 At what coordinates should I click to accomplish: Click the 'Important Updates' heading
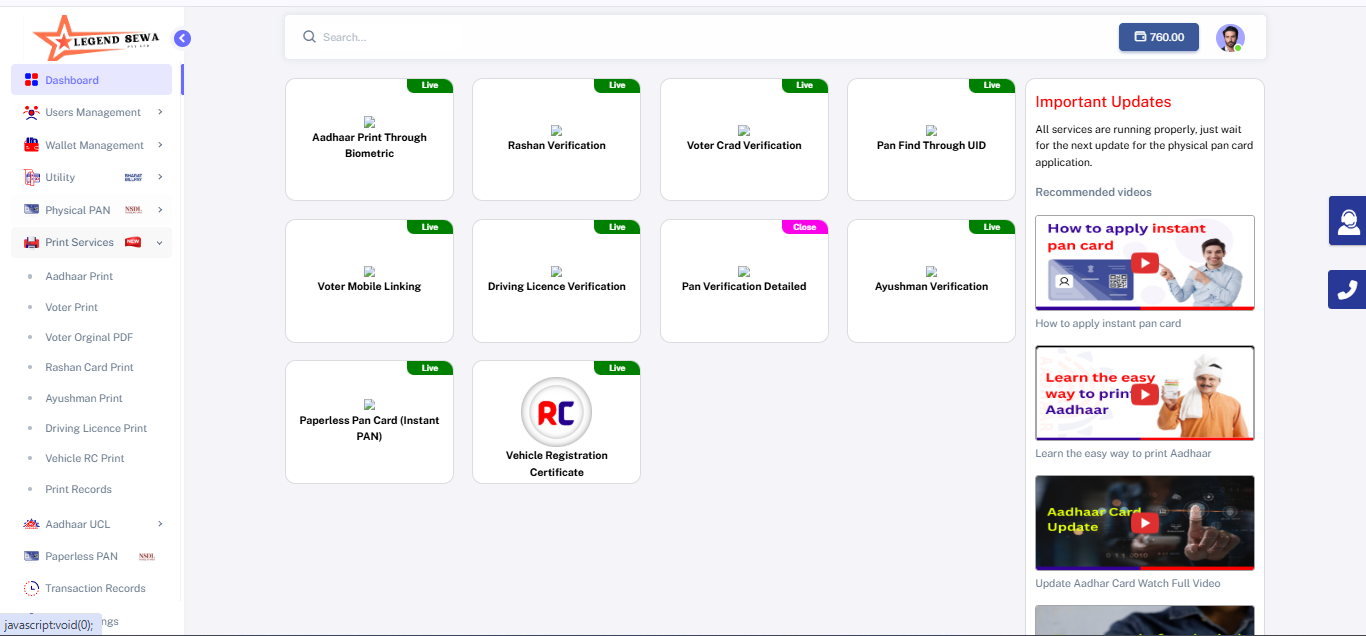[1103, 102]
